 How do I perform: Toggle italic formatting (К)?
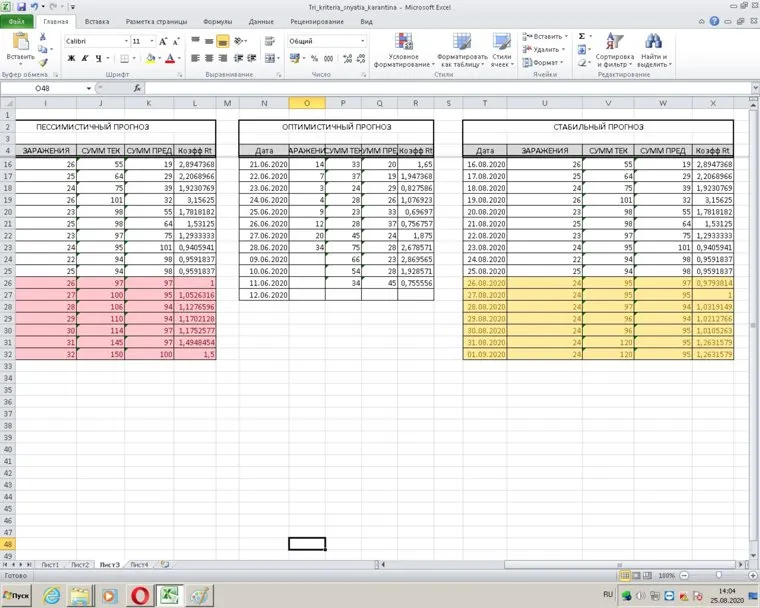tap(84, 59)
